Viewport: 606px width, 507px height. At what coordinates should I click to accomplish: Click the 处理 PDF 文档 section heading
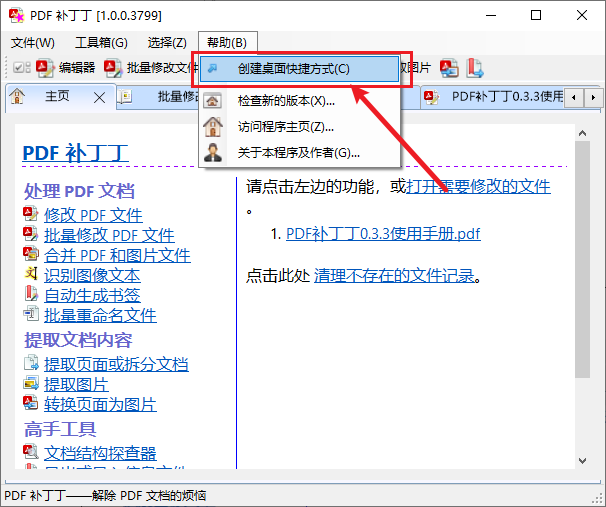click(79, 191)
